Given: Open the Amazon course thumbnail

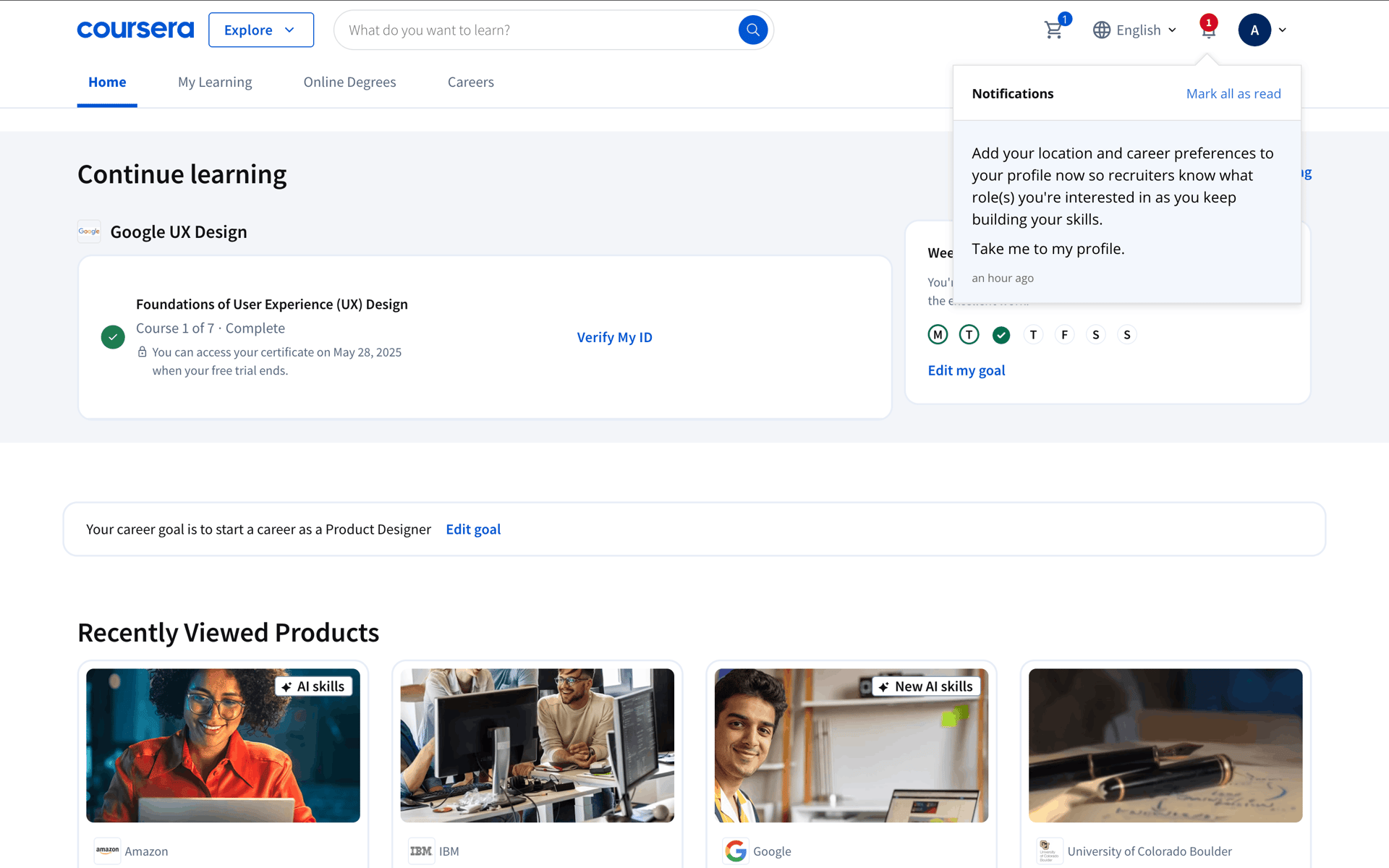Looking at the screenshot, I should pos(223,745).
